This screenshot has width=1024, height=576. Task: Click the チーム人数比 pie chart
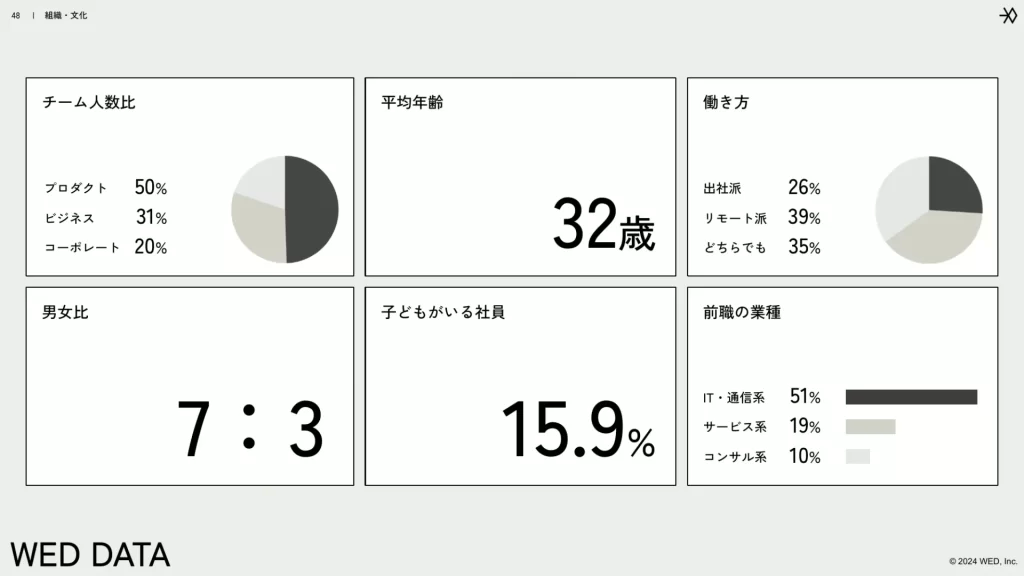[285, 209]
